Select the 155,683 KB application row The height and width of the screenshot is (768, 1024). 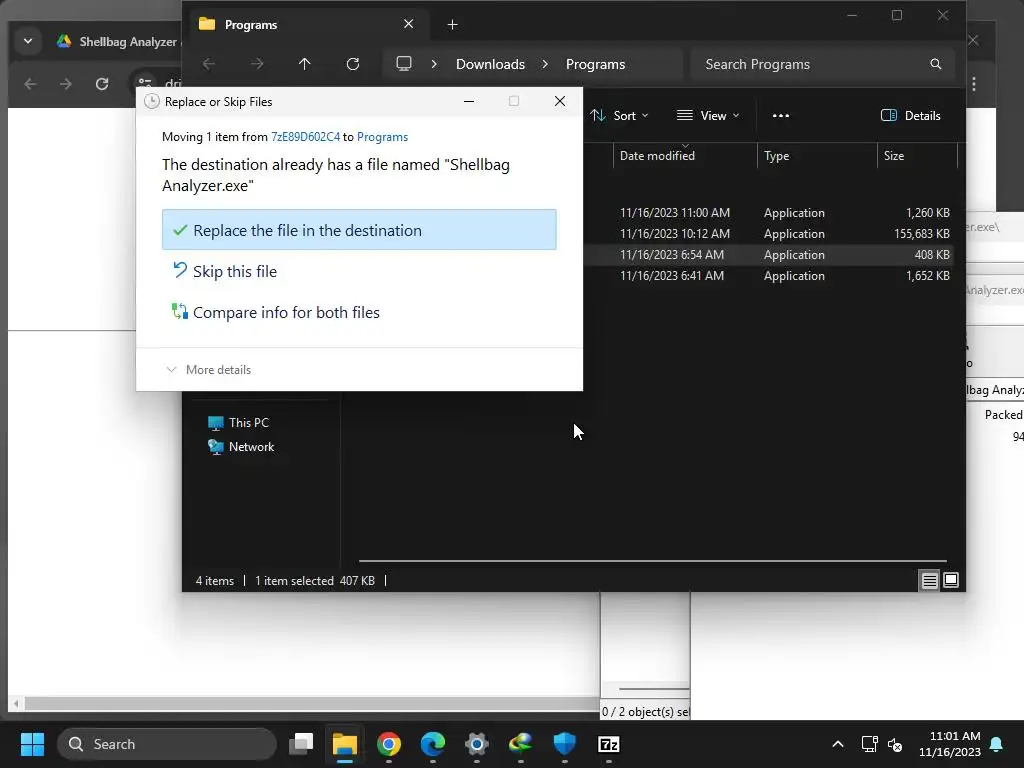tap(769, 234)
